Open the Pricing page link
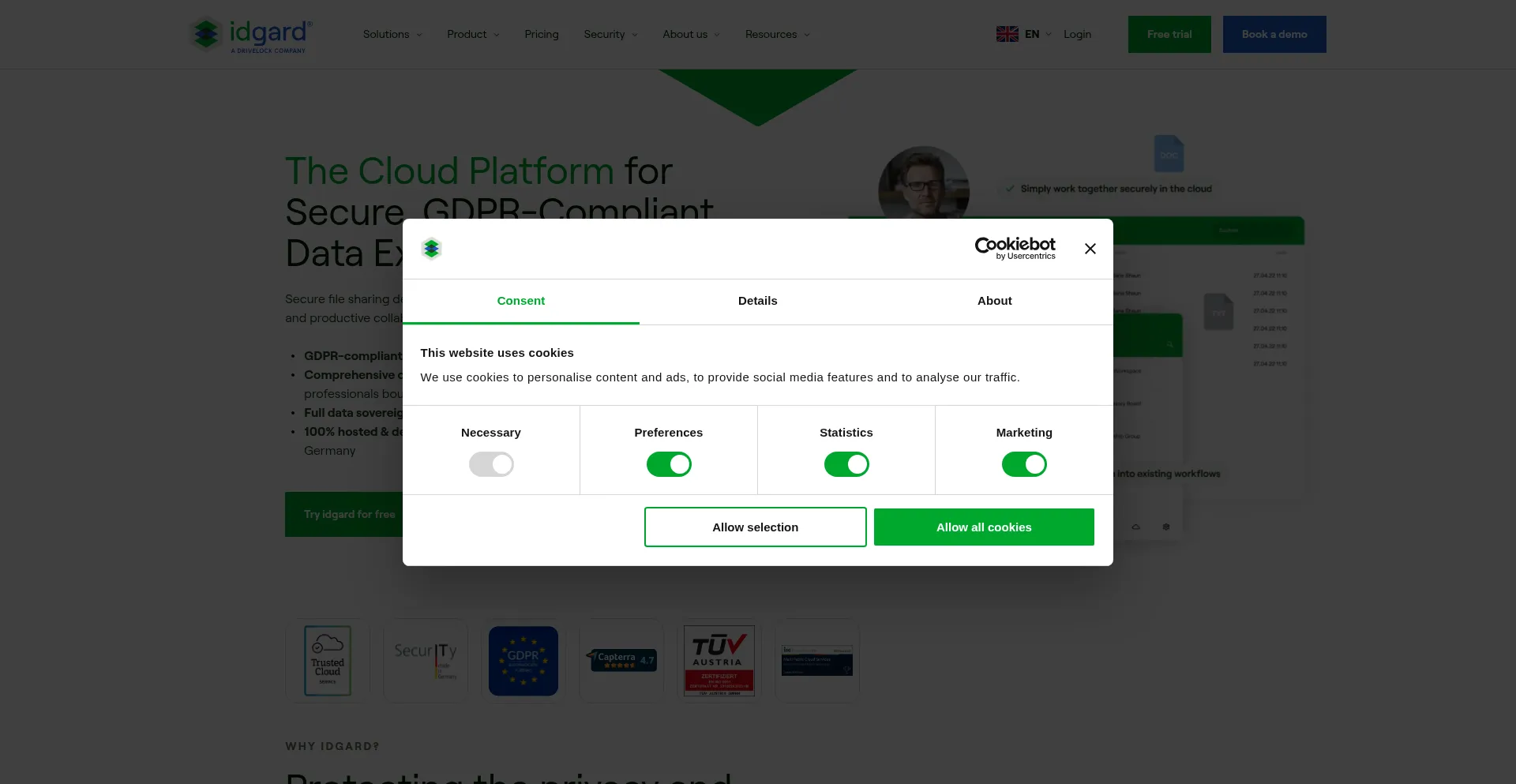Image resolution: width=1516 pixels, height=784 pixels. [x=541, y=35]
